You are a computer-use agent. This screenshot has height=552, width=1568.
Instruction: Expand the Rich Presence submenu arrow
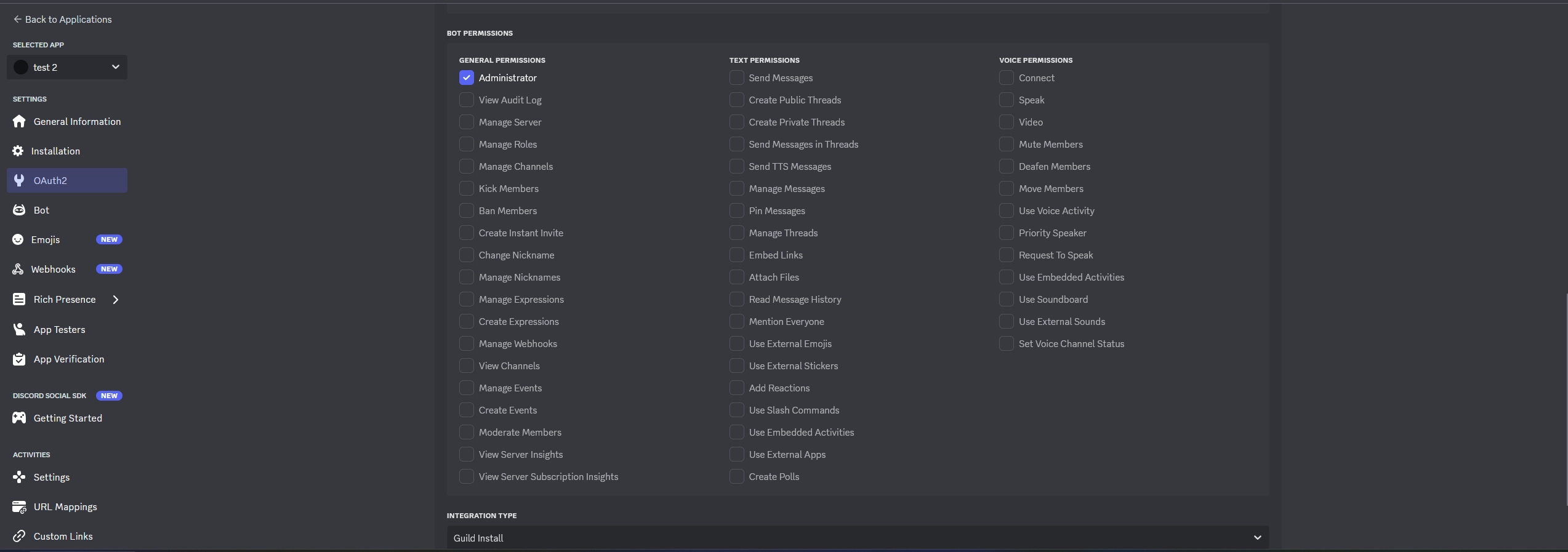click(x=115, y=300)
